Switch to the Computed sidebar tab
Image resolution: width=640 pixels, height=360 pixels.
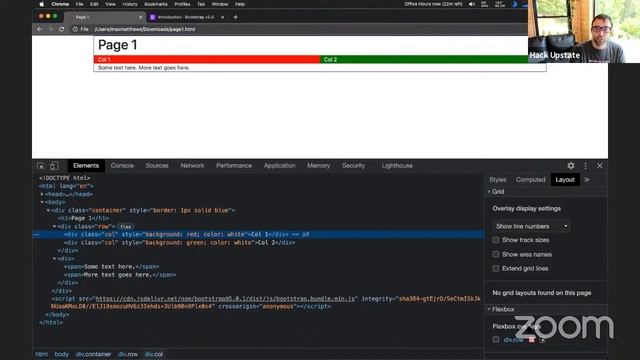tap(531, 180)
